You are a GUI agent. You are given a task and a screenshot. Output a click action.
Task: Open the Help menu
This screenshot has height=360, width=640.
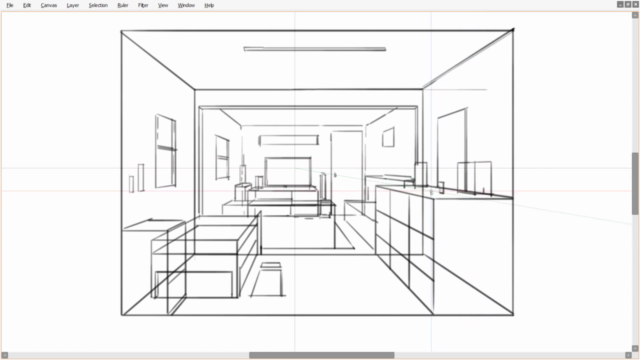tap(209, 5)
